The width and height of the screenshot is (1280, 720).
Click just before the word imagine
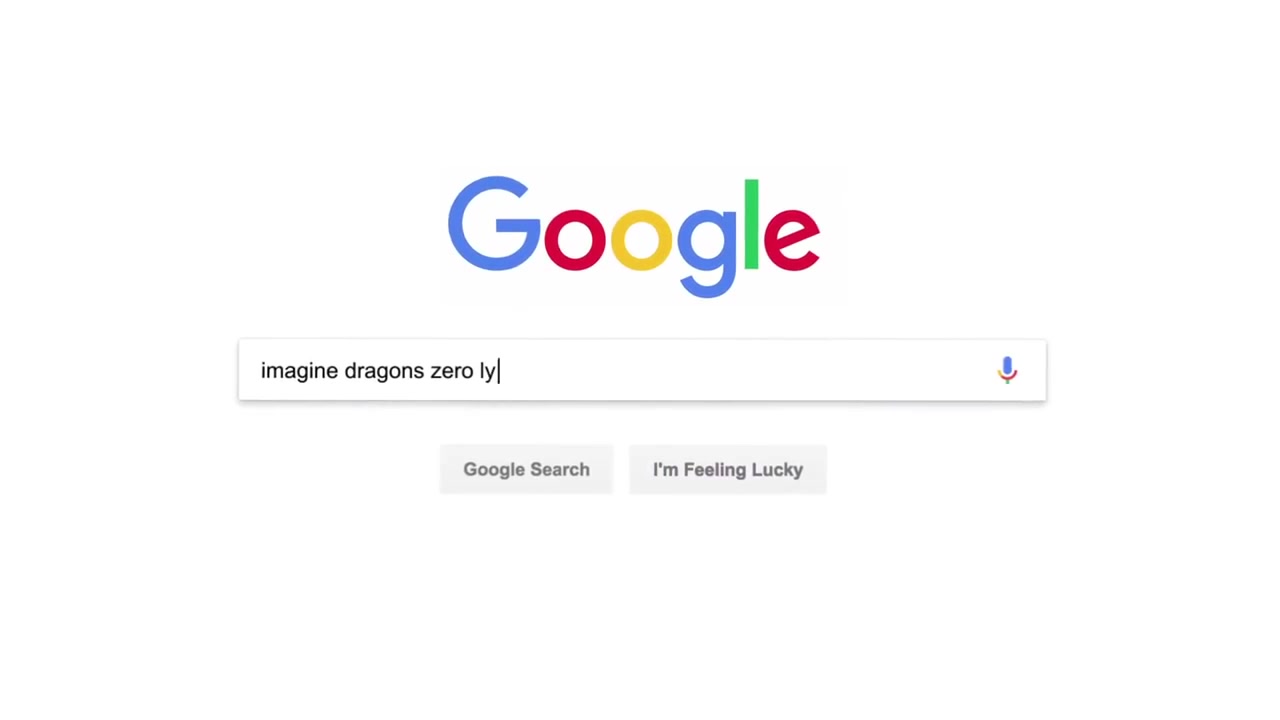(x=260, y=371)
